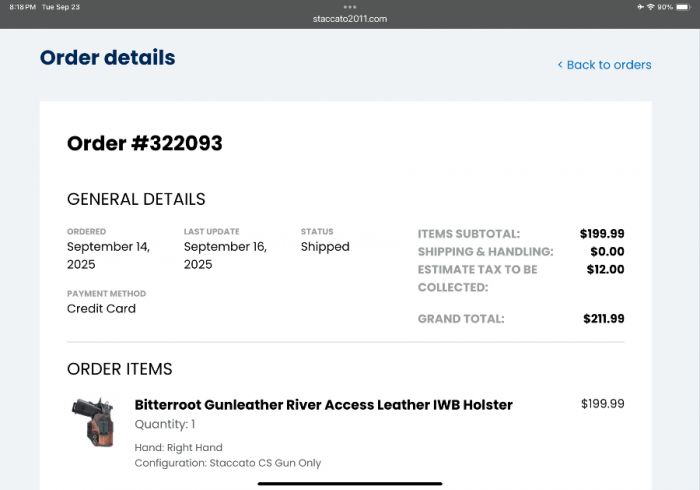Tap the Wi-Fi icon in status bar
Image resolution: width=700 pixels, height=490 pixels.
pyautogui.click(x=650, y=7)
